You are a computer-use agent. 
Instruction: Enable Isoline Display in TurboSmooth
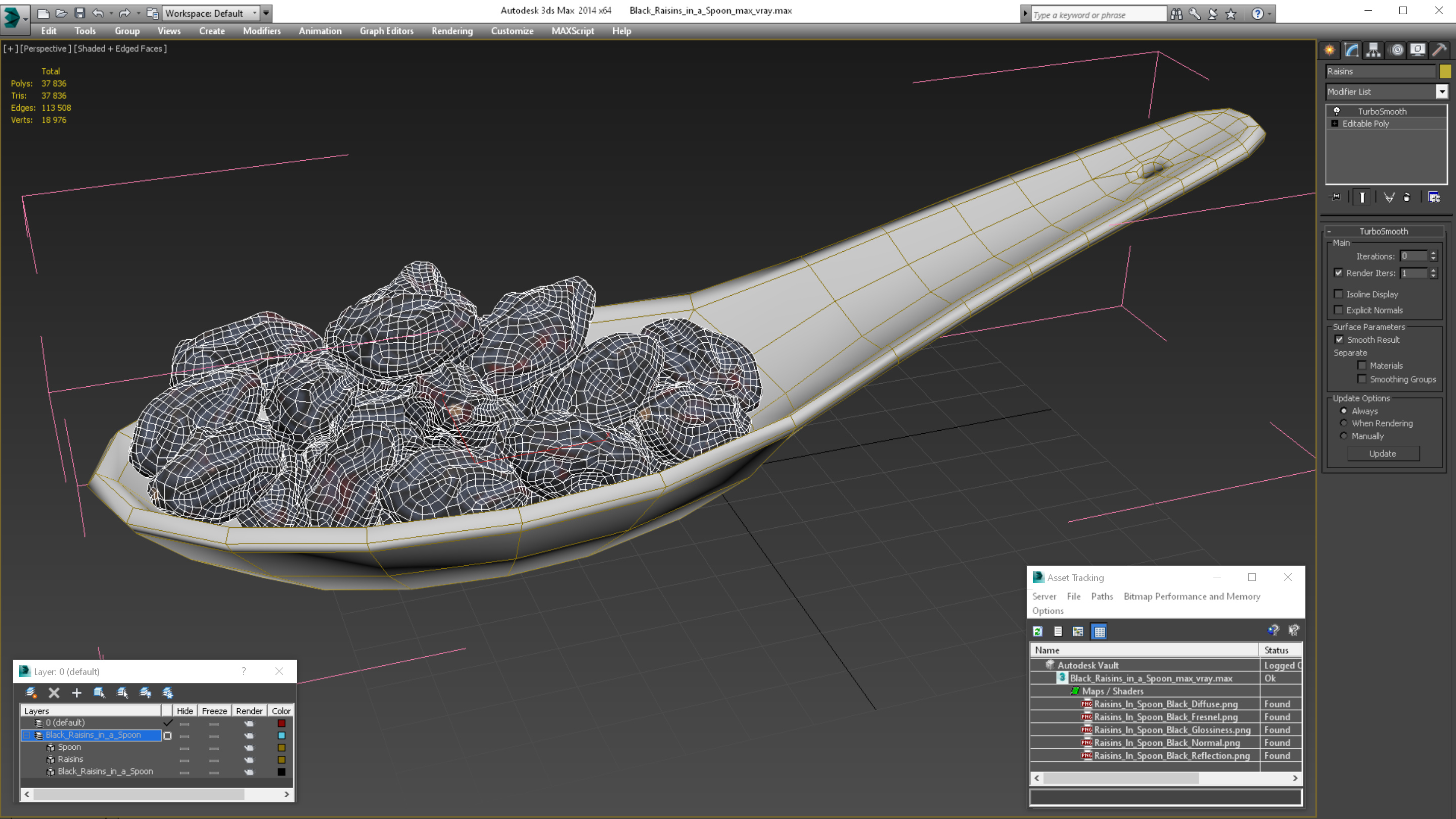tap(1338, 293)
